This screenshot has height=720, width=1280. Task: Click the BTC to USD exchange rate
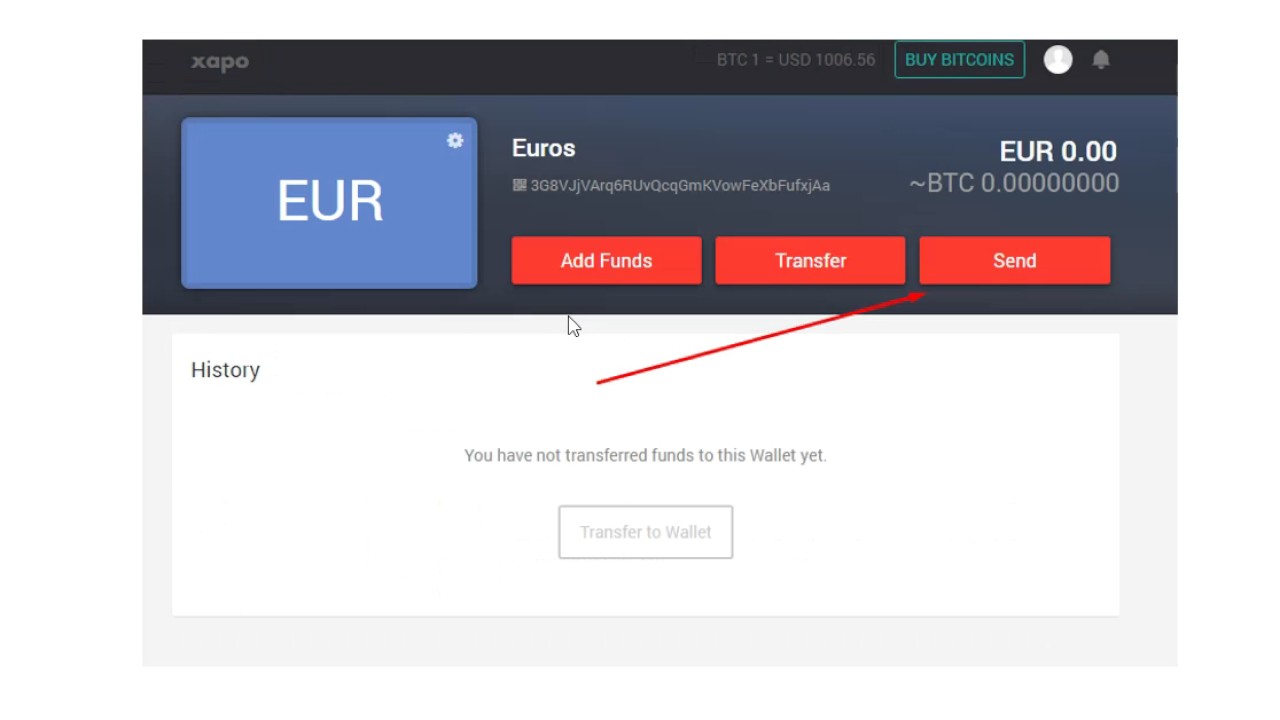796,60
